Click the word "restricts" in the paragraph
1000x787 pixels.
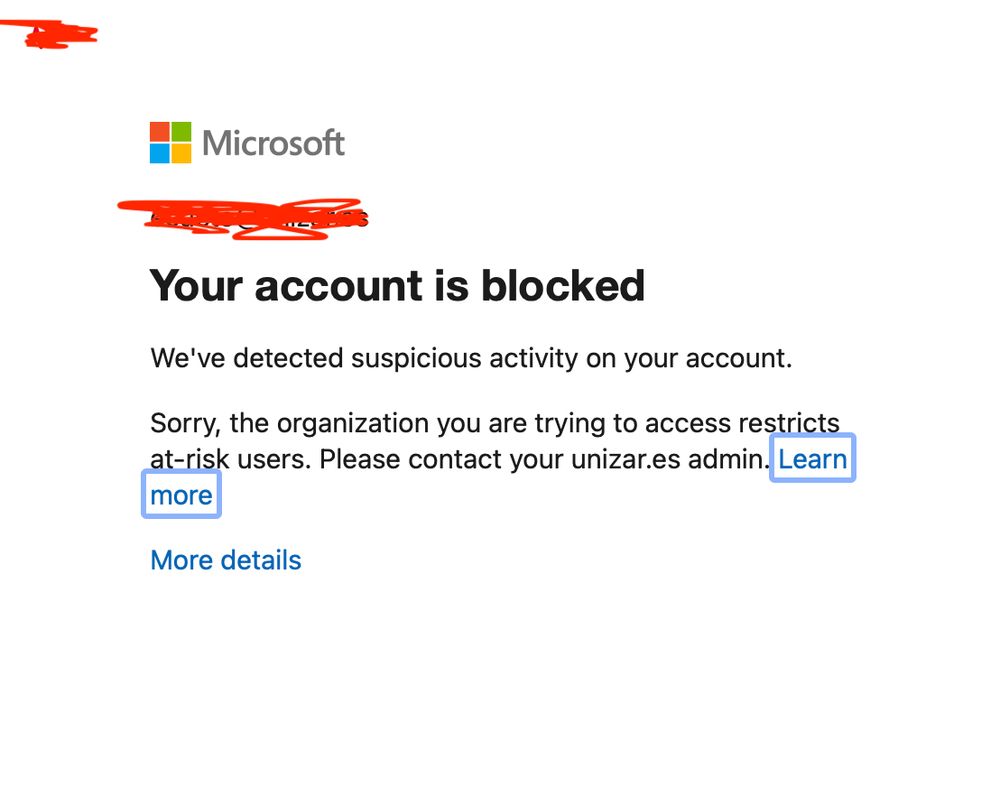pos(788,423)
